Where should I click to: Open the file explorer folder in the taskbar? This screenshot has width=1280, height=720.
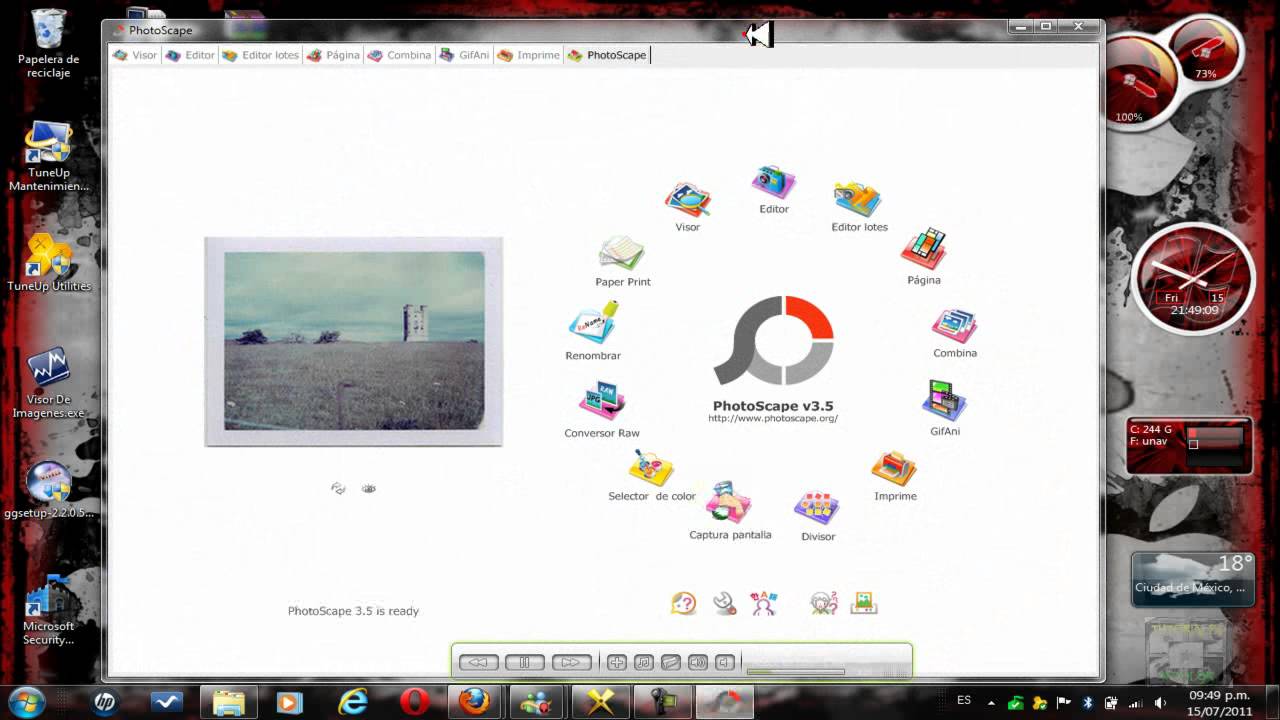click(228, 703)
